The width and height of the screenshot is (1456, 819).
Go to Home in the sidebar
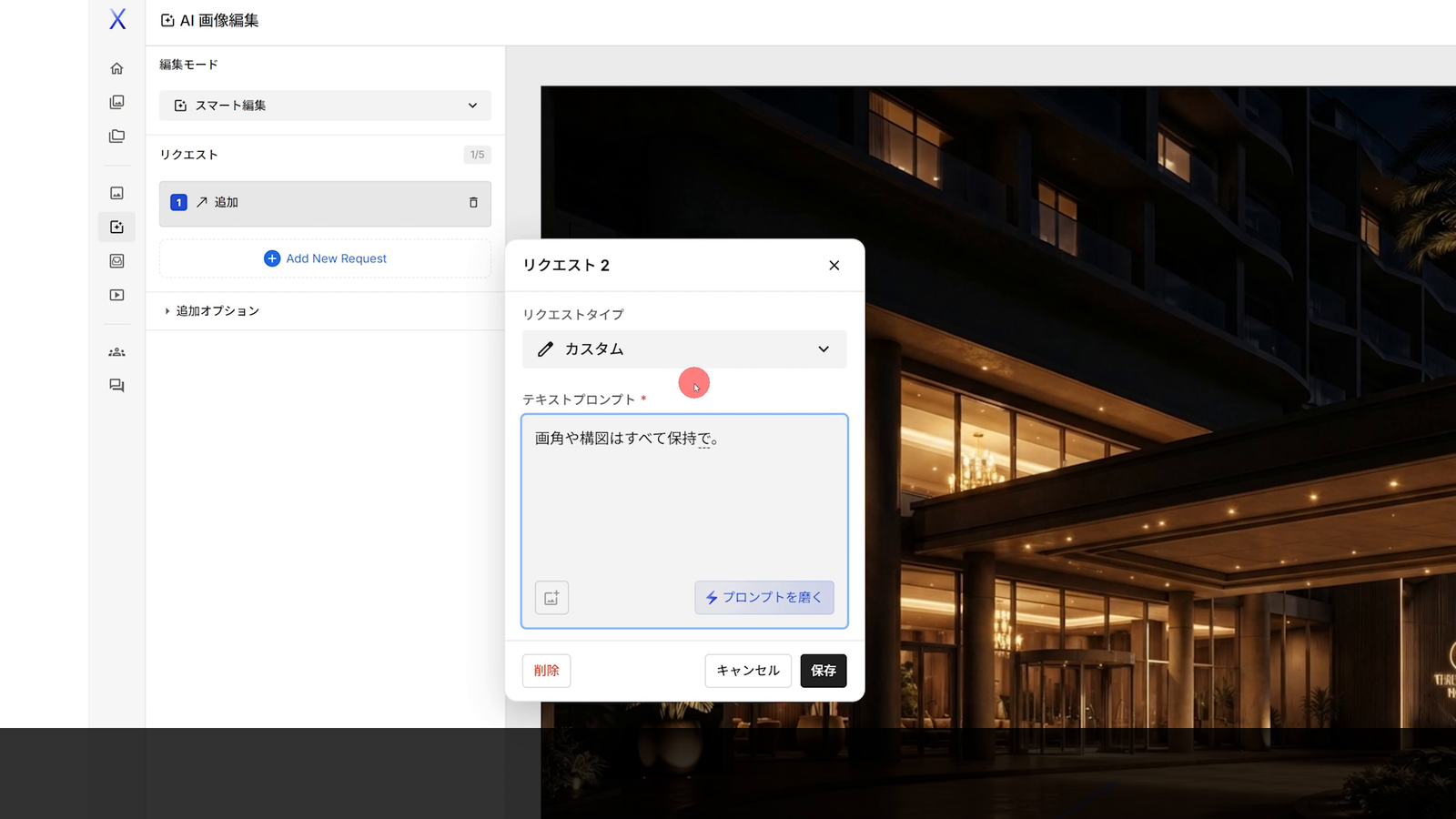116,68
